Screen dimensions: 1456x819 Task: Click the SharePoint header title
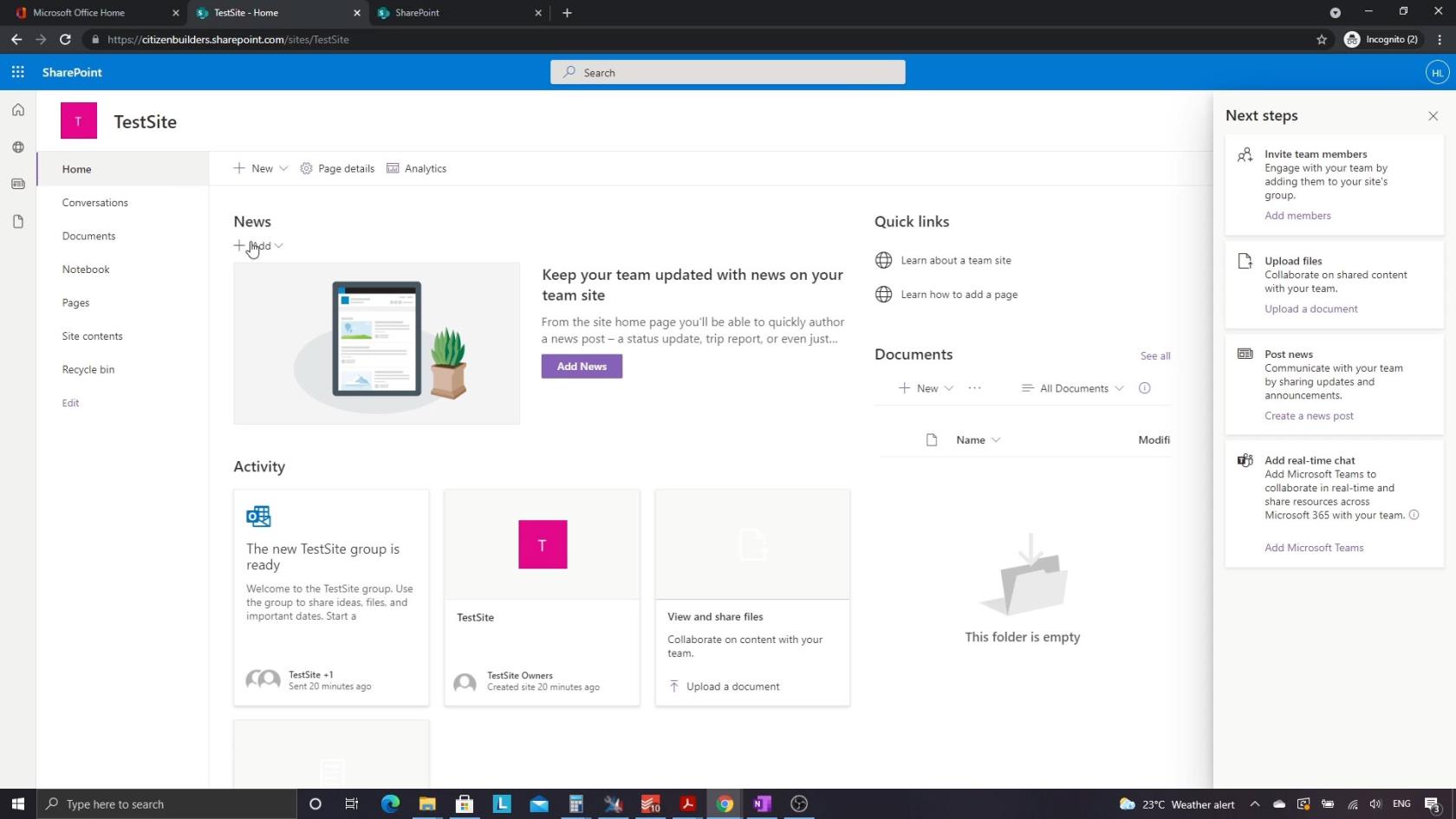(72, 73)
